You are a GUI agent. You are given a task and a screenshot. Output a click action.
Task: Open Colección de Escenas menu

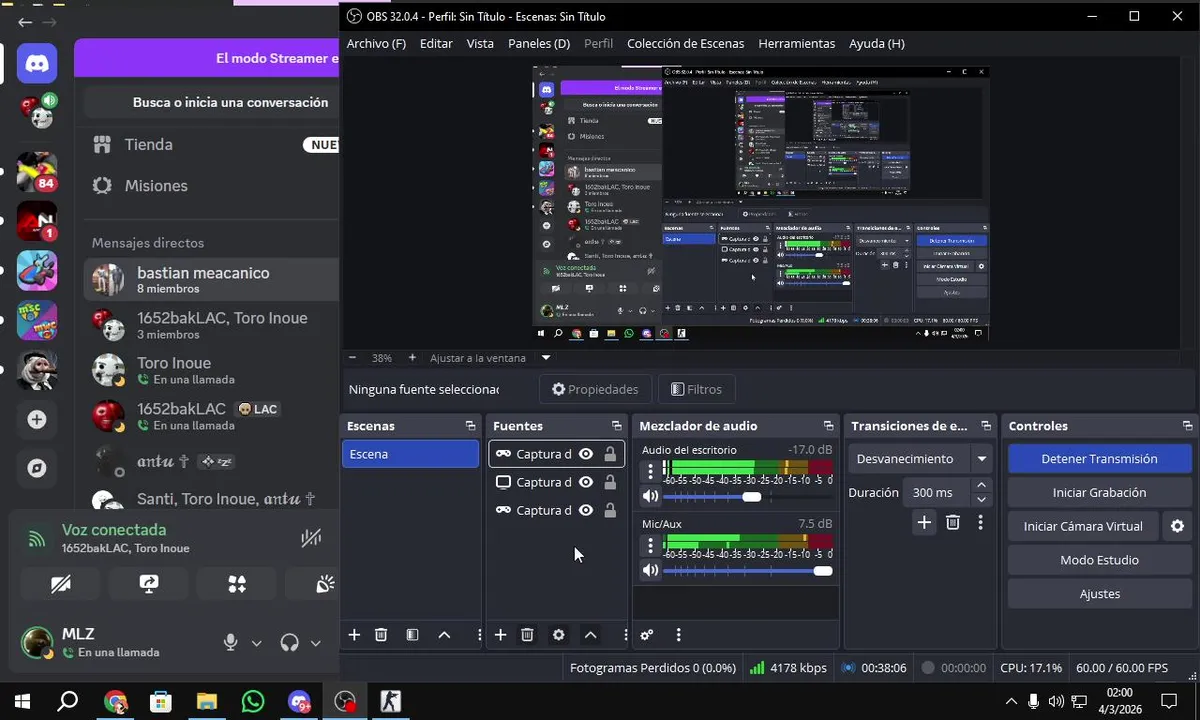685,44
